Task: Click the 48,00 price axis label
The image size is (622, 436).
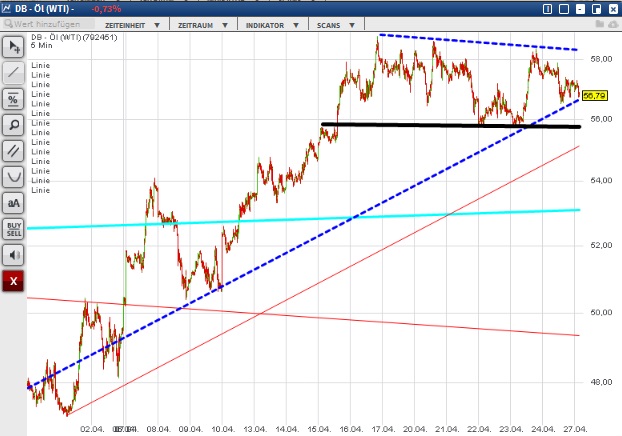Action: coord(601,382)
